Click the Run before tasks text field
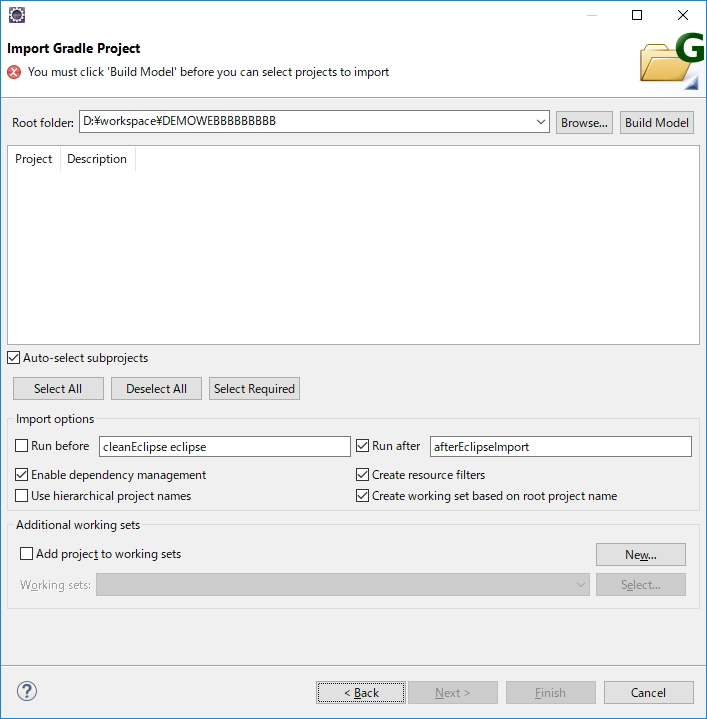Viewport: 707px width, 719px height. pyautogui.click(x=225, y=447)
